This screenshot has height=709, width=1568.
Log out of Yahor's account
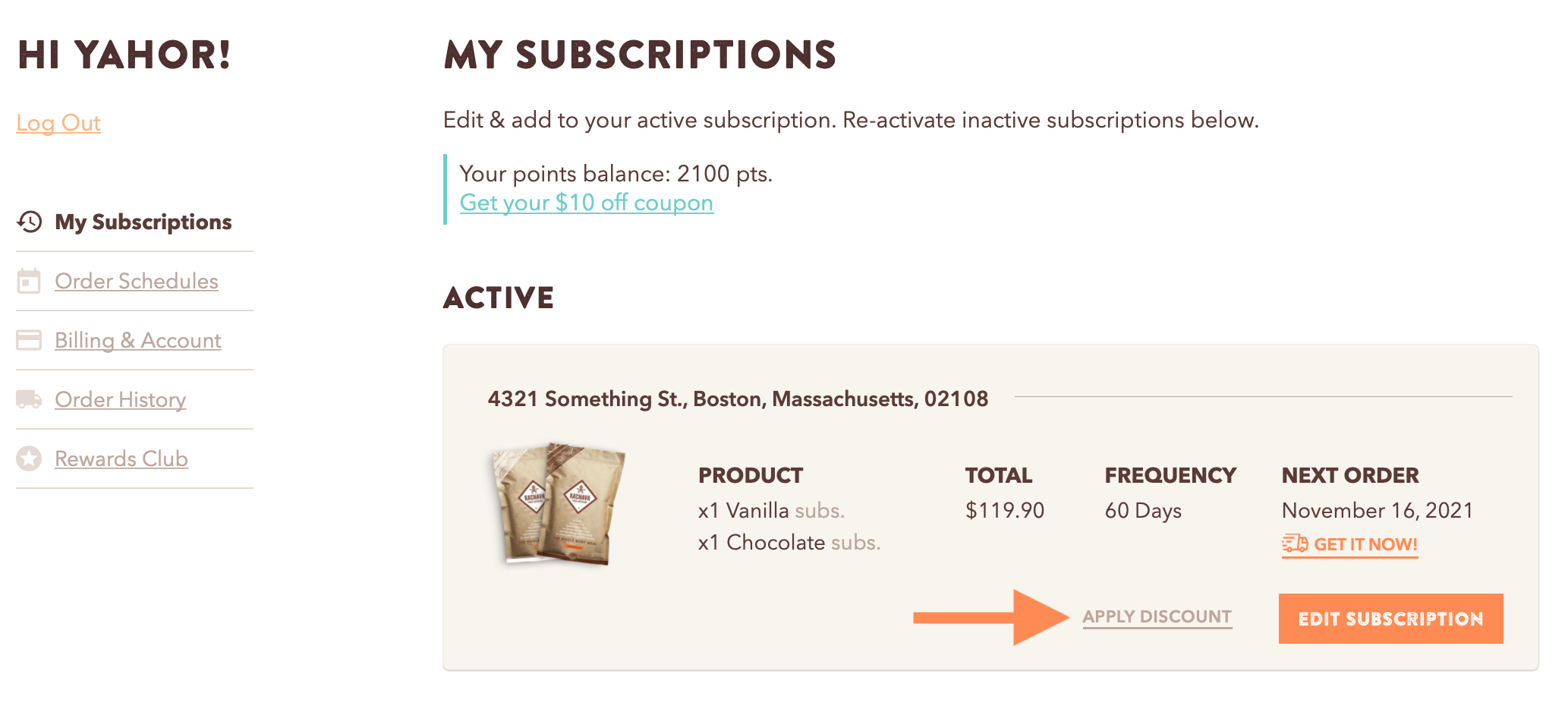coord(58,123)
